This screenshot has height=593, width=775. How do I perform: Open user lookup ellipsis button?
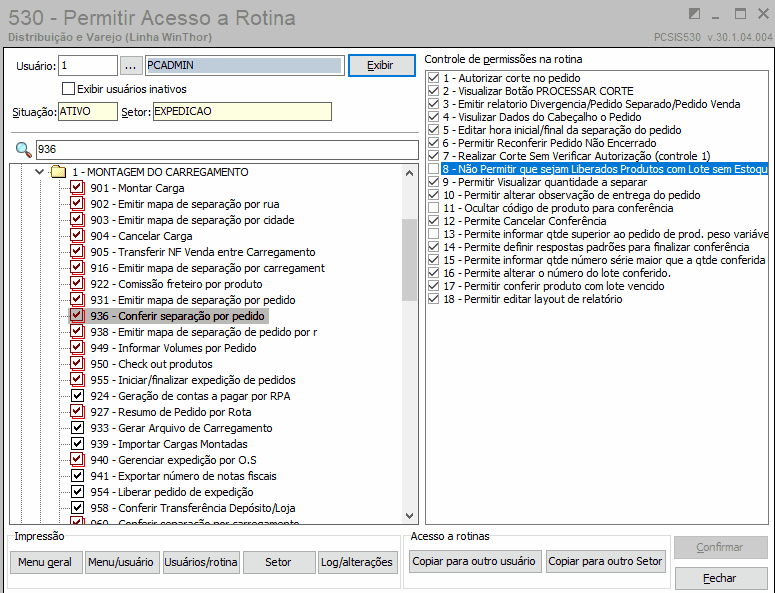(130, 66)
